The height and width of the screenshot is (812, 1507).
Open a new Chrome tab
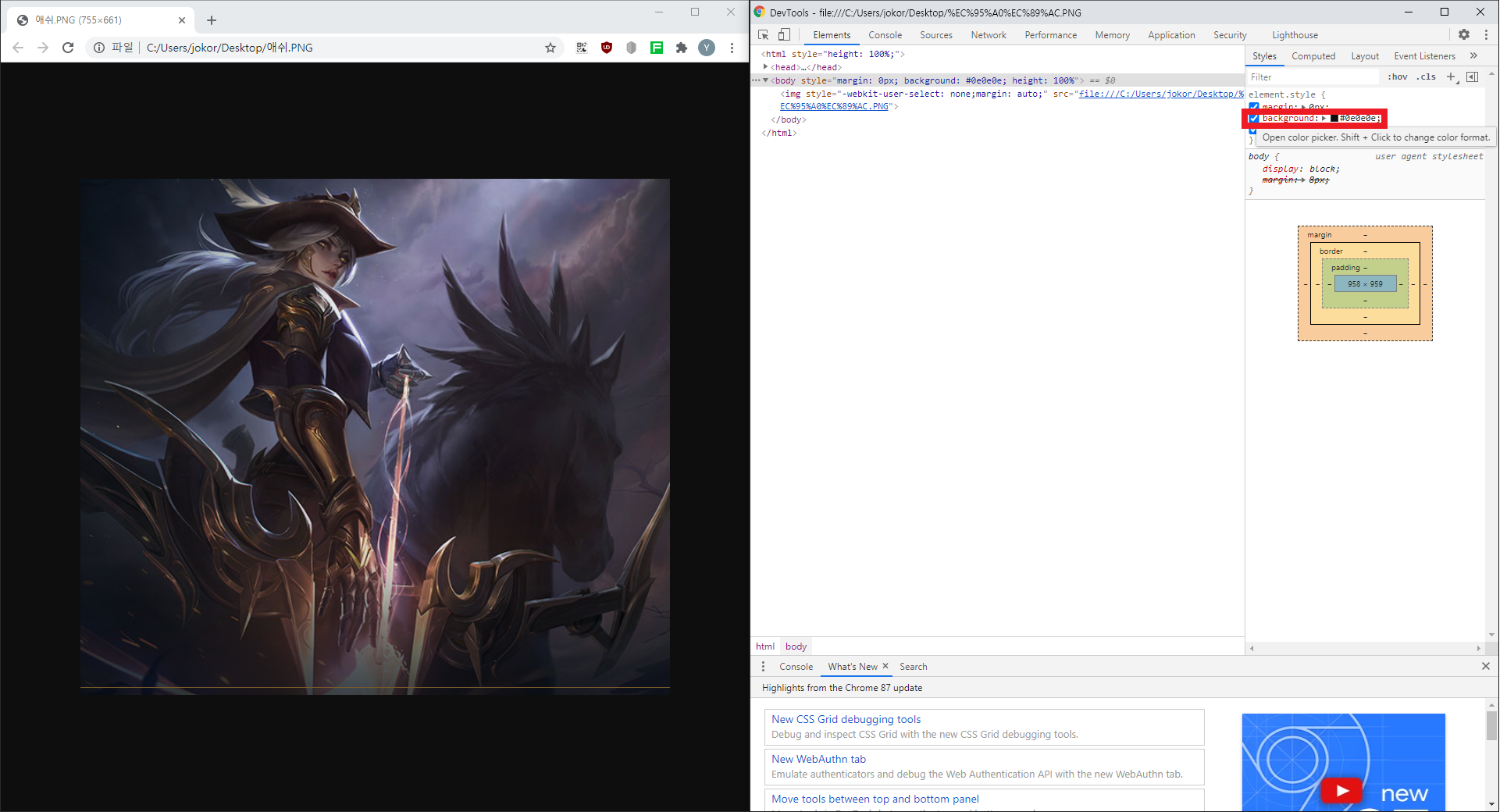coord(212,20)
